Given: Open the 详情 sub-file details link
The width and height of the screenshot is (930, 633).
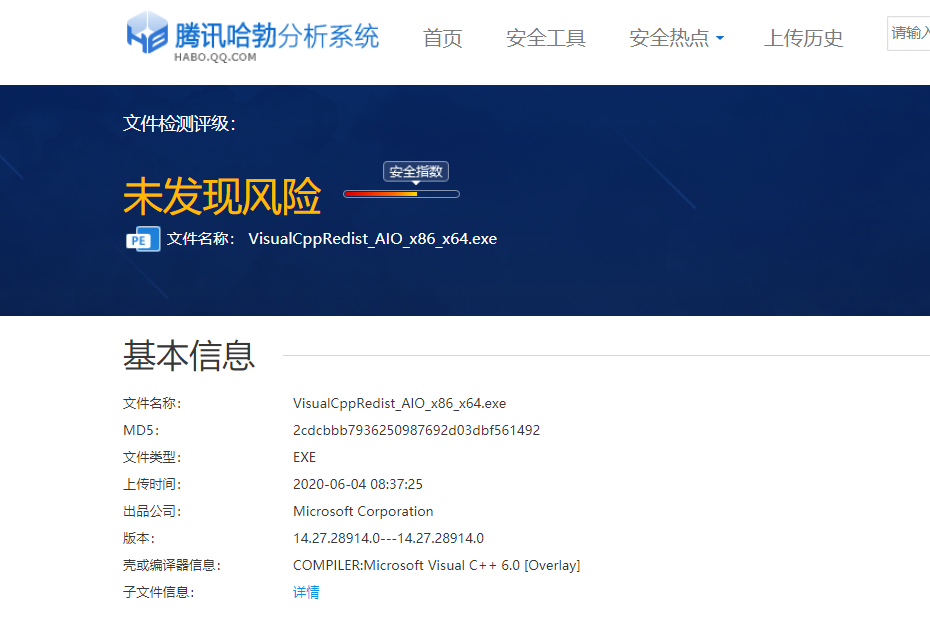Looking at the screenshot, I should coord(306,592).
